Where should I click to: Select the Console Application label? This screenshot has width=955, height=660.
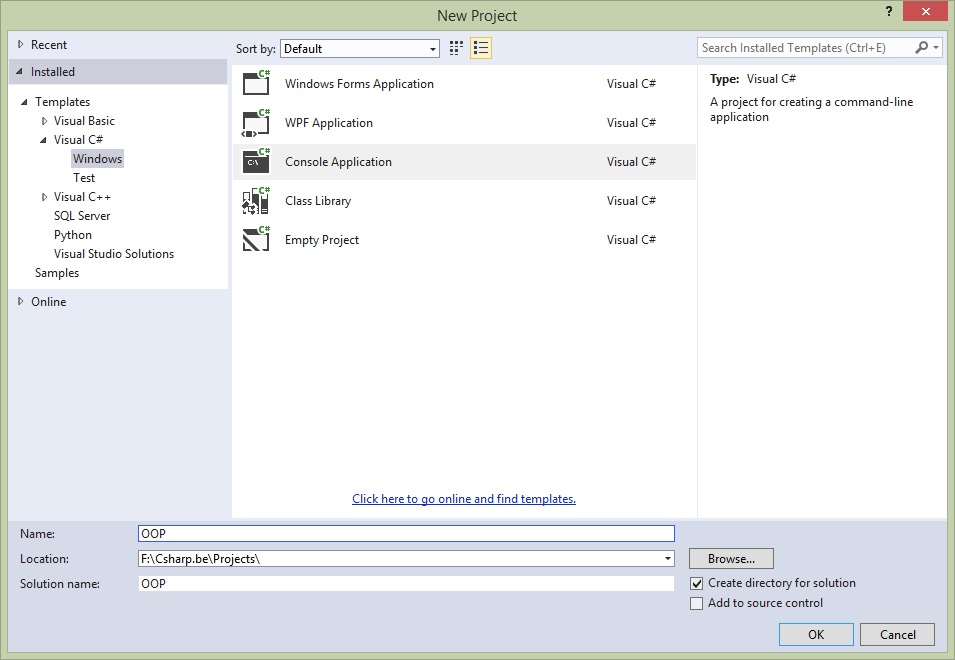click(339, 161)
